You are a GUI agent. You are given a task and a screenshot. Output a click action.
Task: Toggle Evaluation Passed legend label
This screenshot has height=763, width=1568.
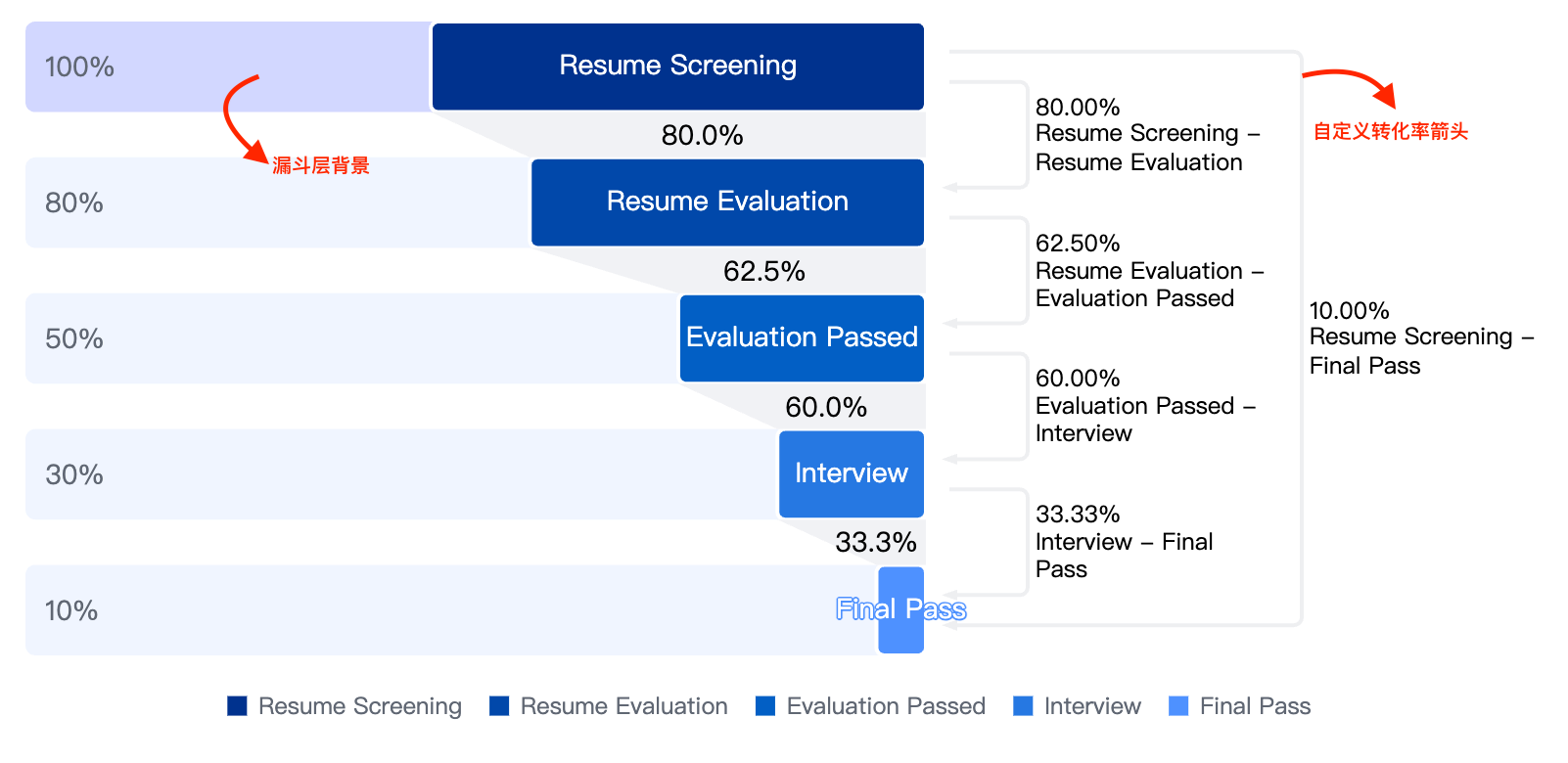coord(886,706)
